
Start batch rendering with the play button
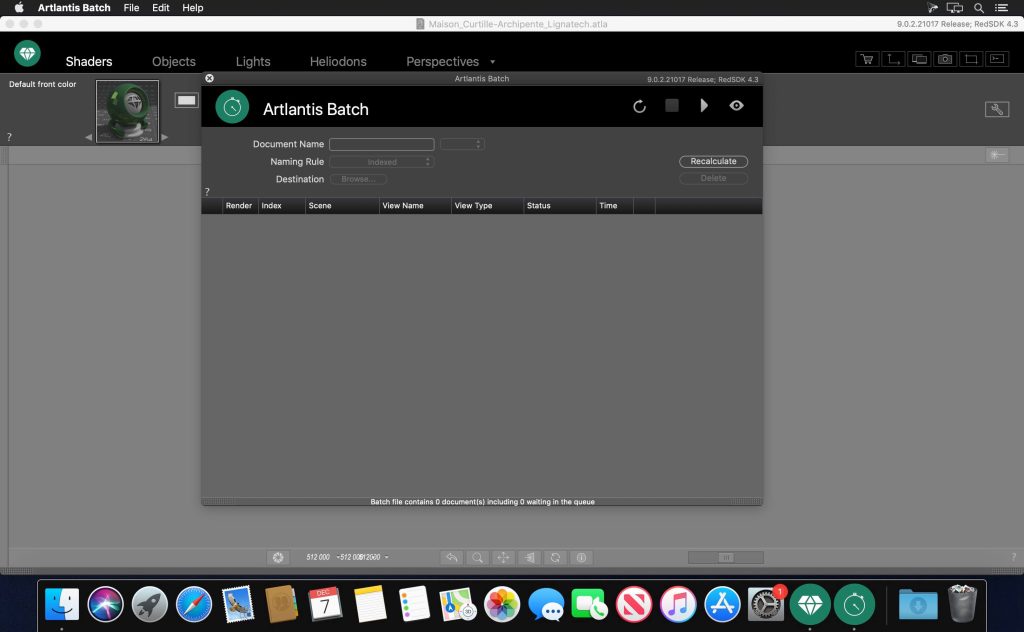point(704,105)
